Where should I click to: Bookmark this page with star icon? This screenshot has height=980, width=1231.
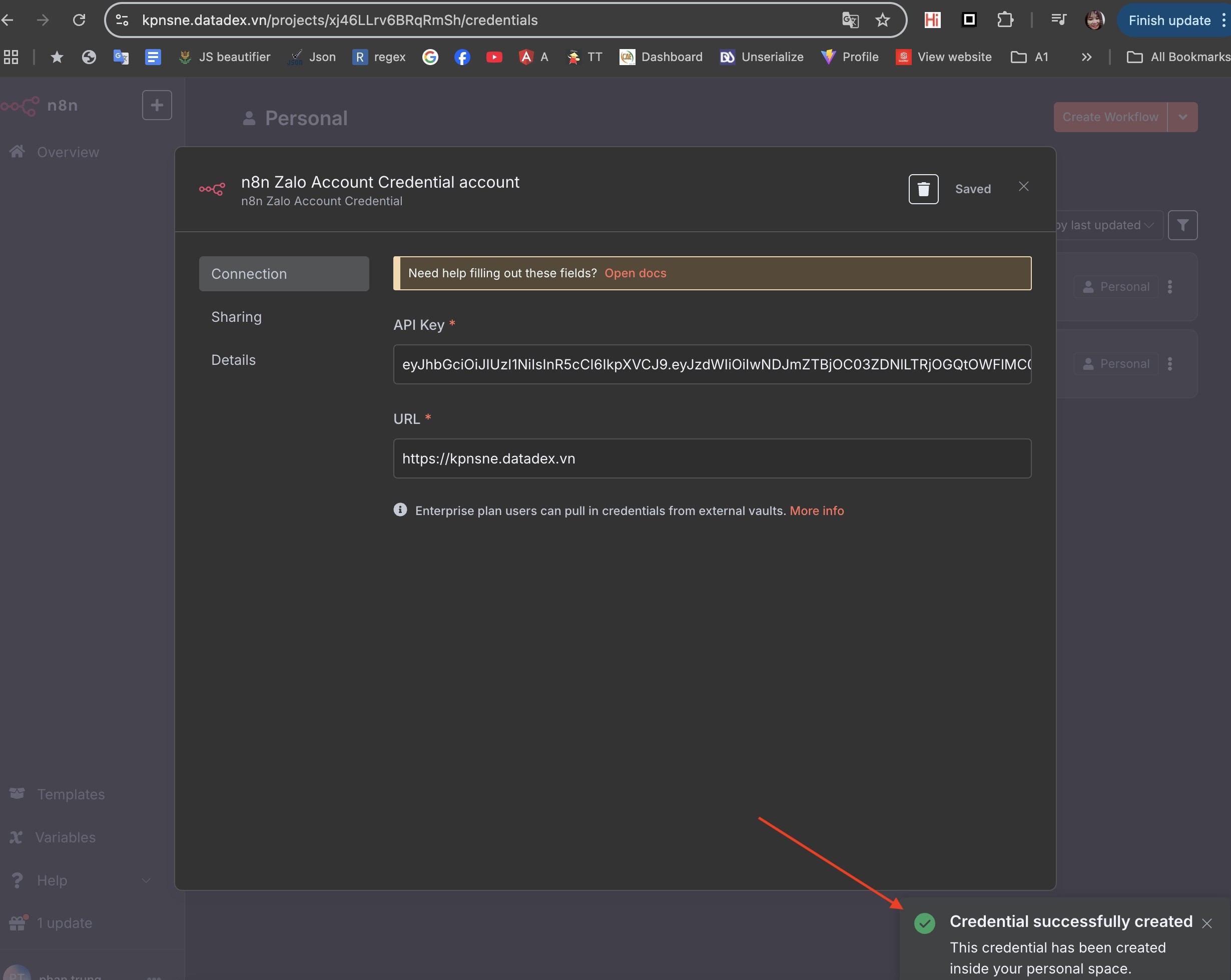(x=882, y=20)
